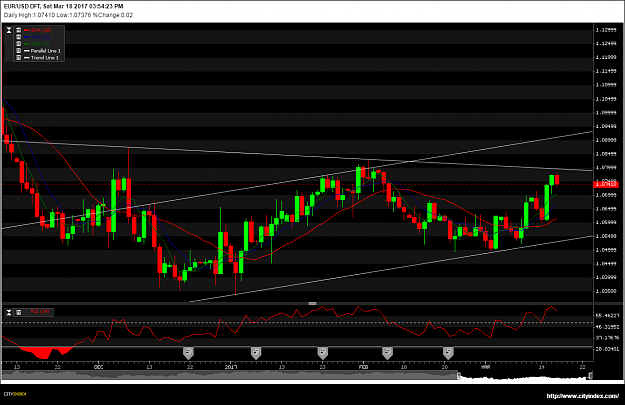Click the Daily High/Low summary line
The image size is (625, 405).
pos(68,15)
